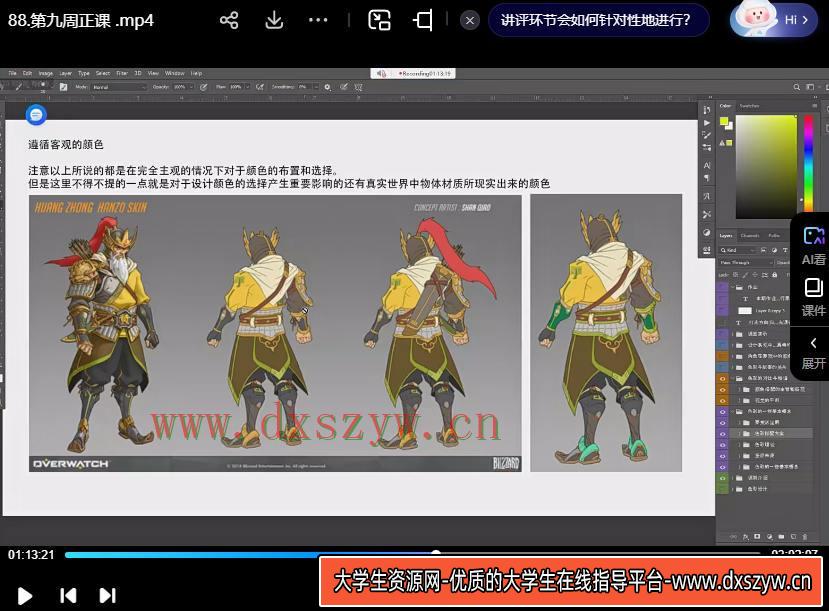Open symmetry paint butterfly icon
The height and width of the screenshot is (611, 829).
click(x=358, y=87)
